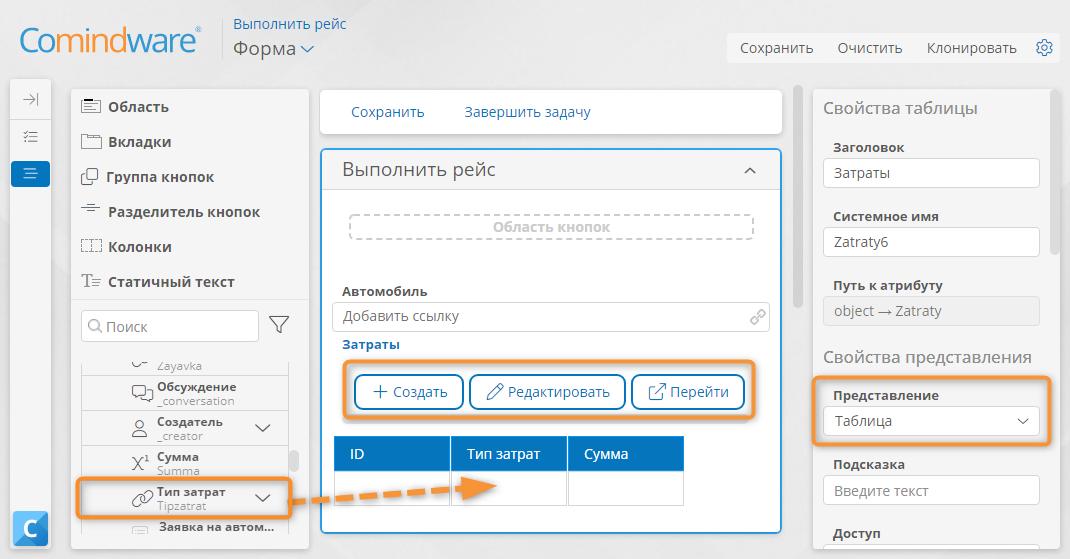Open the settings gear icon

click(x=1044, y=48)
